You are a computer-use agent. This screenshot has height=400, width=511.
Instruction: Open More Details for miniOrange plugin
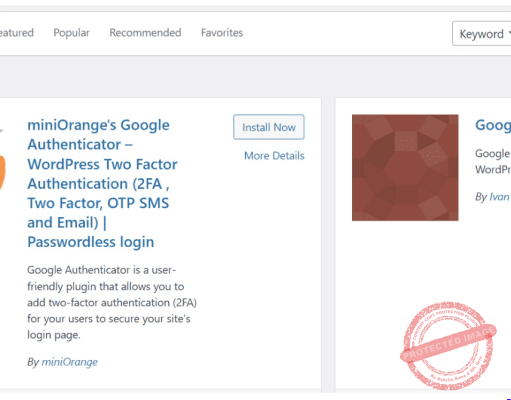(x=274, y=156)
